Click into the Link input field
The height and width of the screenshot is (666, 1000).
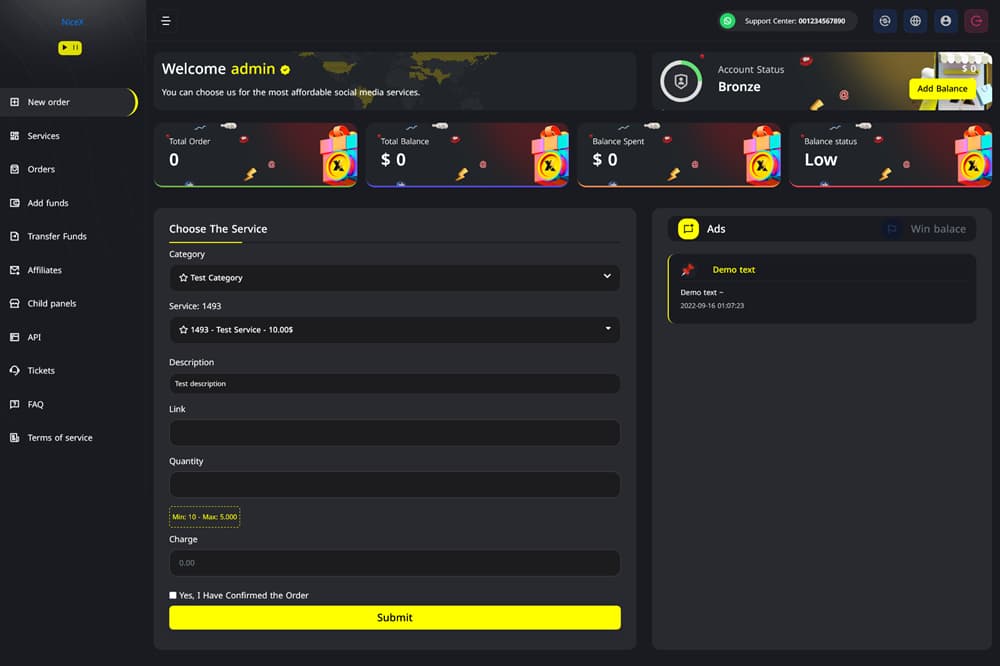click(x=395, y=433)
